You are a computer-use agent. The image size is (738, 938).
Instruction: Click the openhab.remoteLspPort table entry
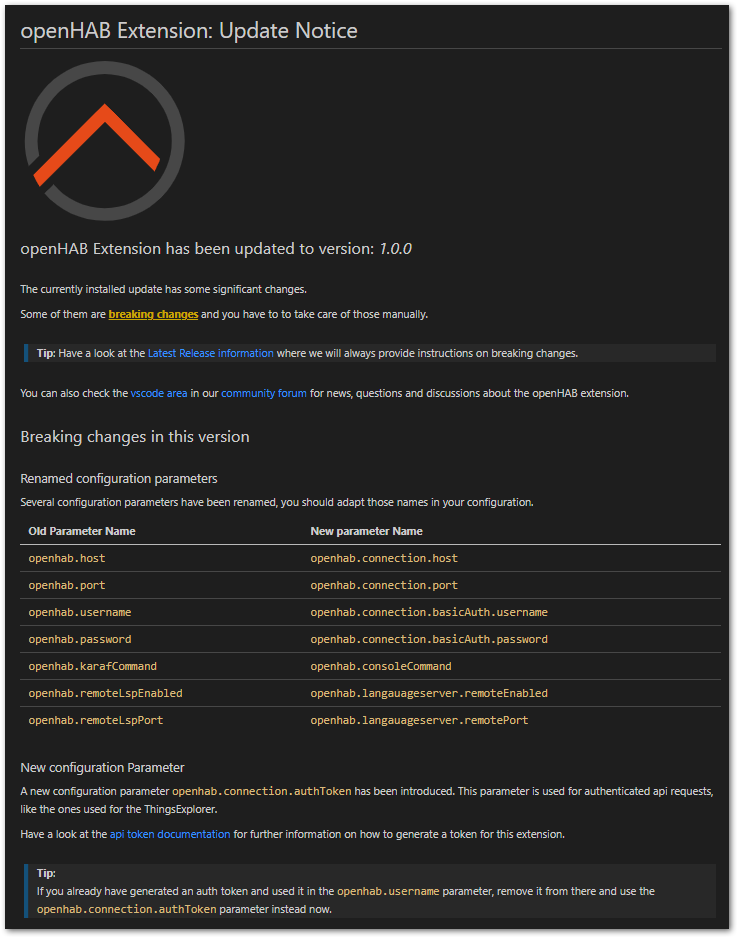95,720
